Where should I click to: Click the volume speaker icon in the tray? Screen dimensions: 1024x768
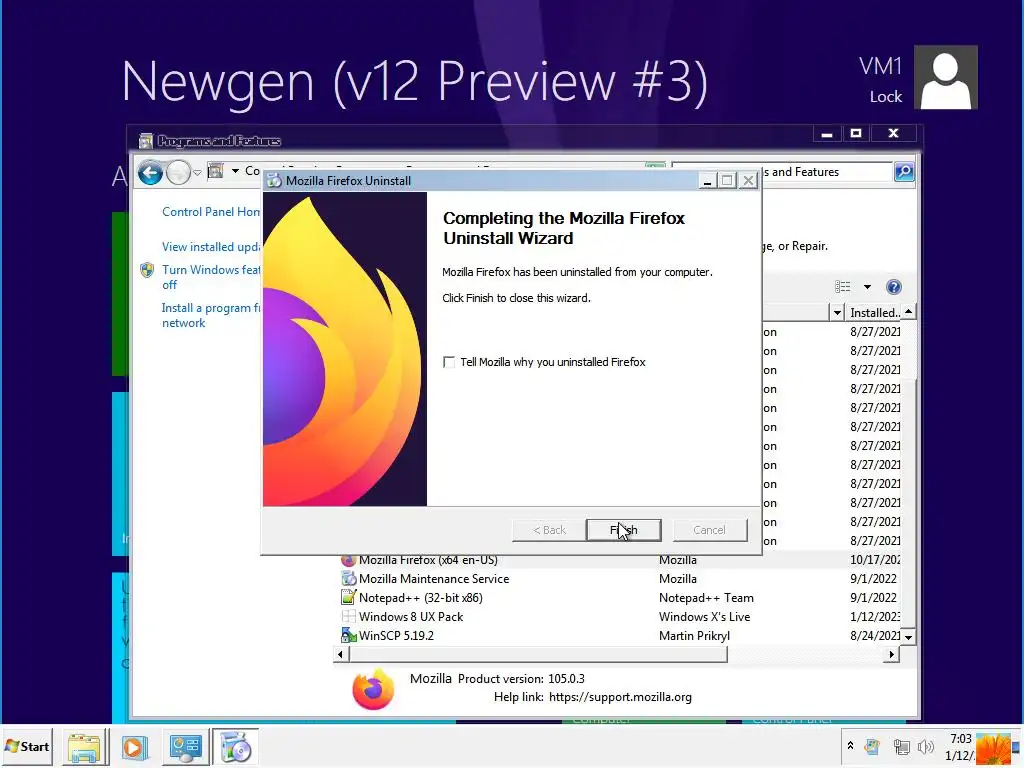925,746
